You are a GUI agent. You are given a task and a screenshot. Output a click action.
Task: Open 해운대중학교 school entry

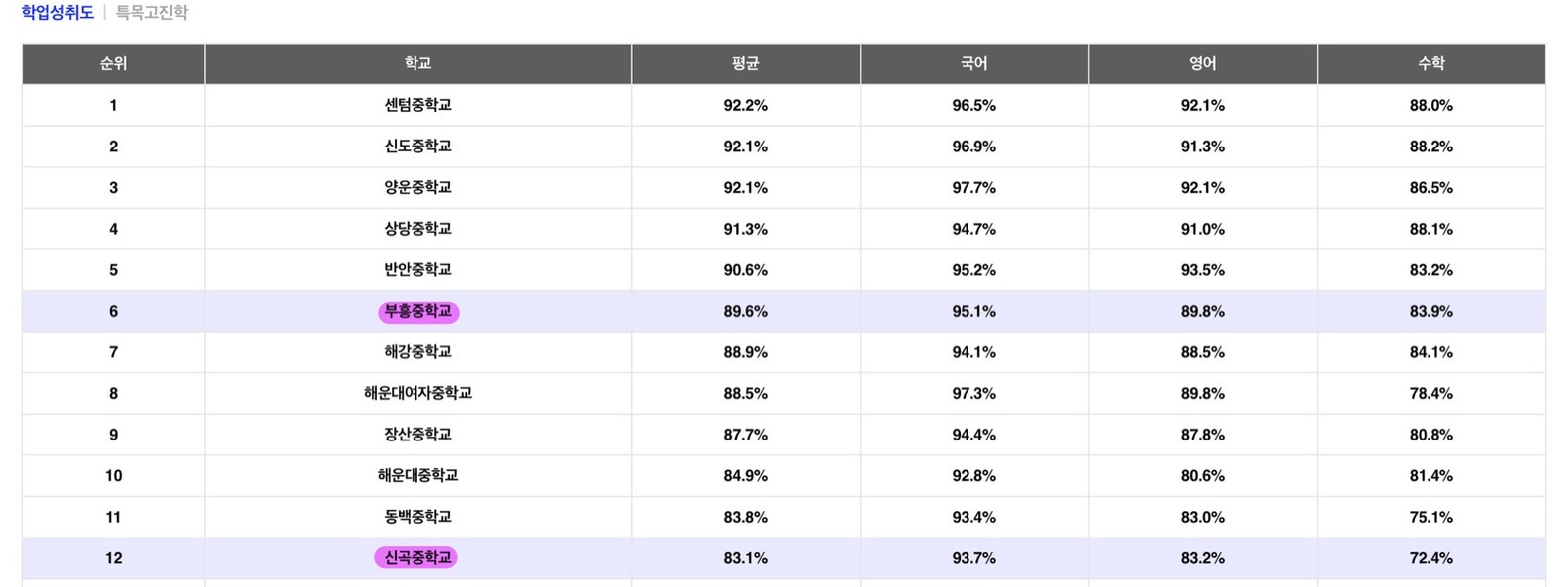(418, 476)
